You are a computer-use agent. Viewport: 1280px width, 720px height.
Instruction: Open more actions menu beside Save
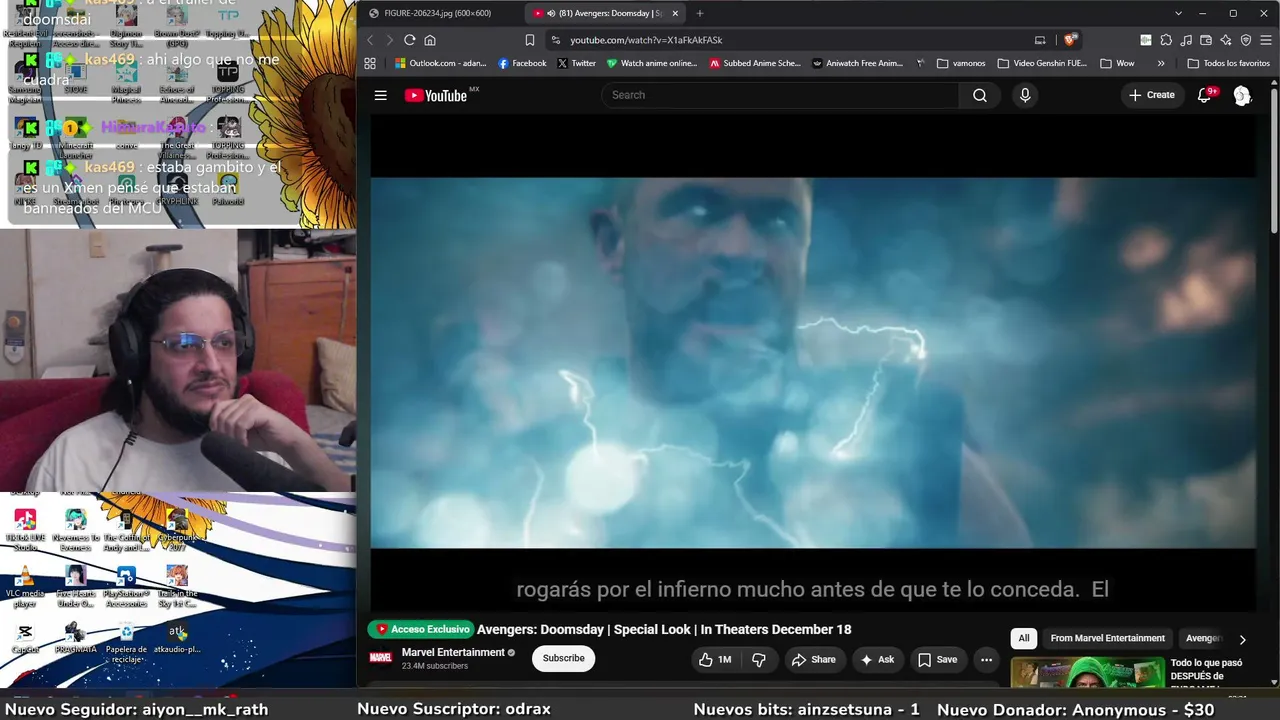[986, 659]
